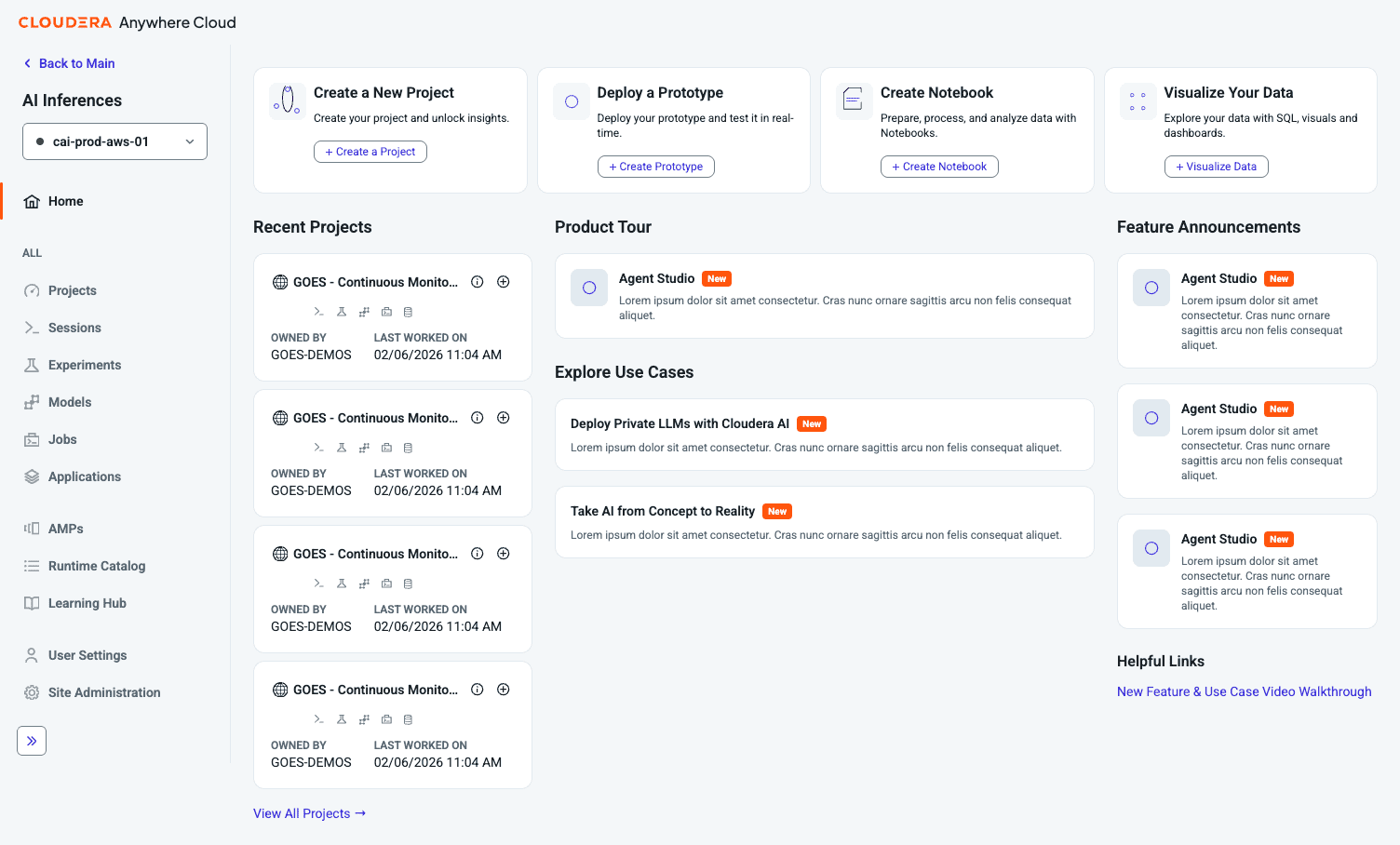Open Runtime Catalog in sidebar
Screen dimensions: 1400x845
(x=97, y=566)
